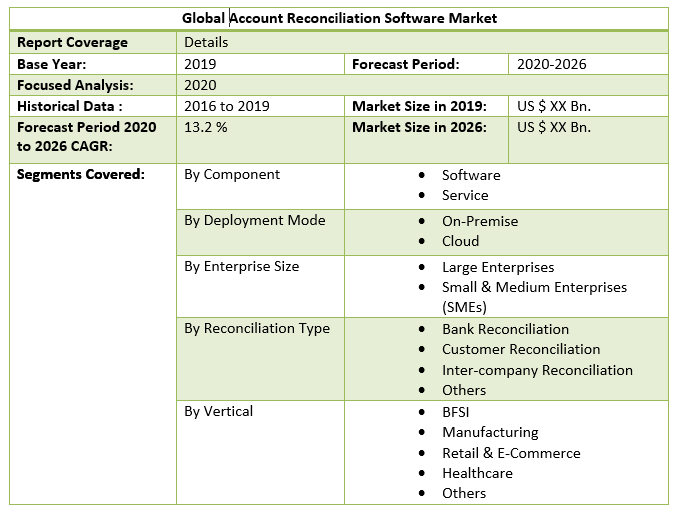Select the 13.2 % CAGR value
This screenshot has width=678, height=513.
(x=206, y=127)
